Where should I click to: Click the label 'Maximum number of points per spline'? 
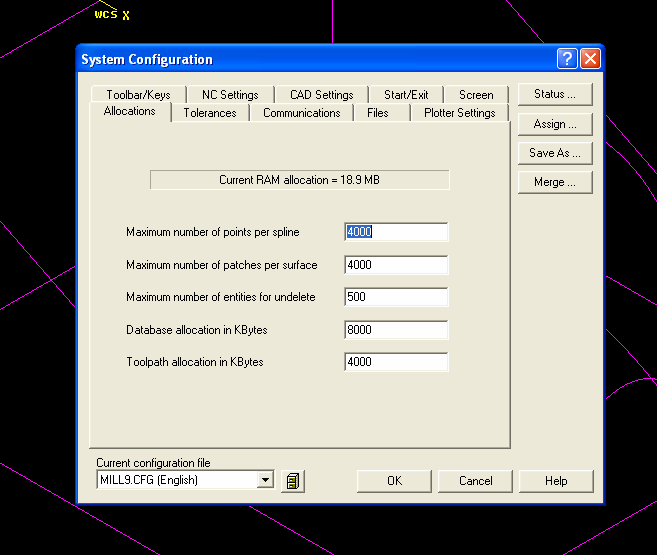pyautogui.click(x=213, y=232)
